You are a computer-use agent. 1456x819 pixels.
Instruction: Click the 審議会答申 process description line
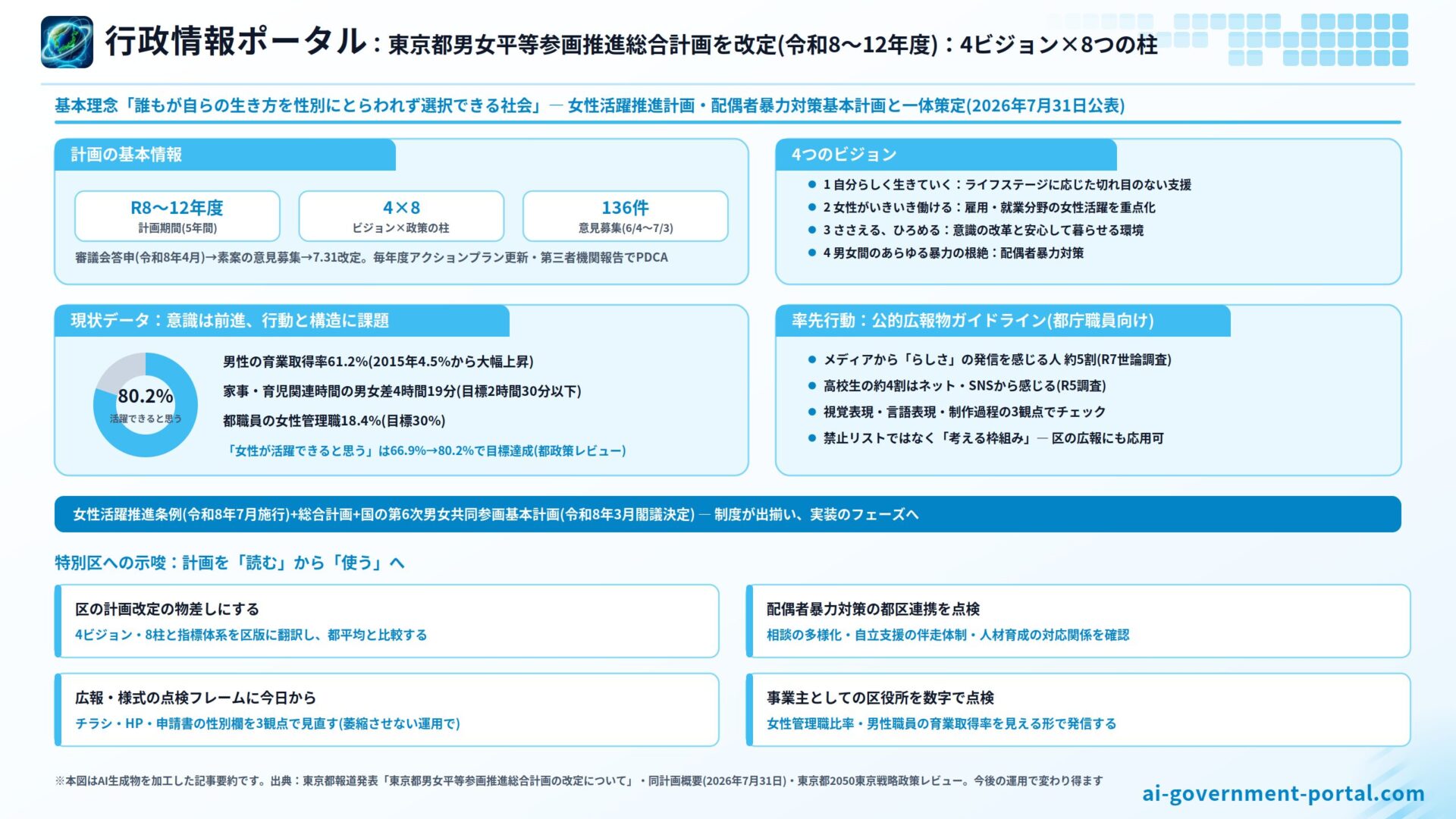click(x=372, y=258)
